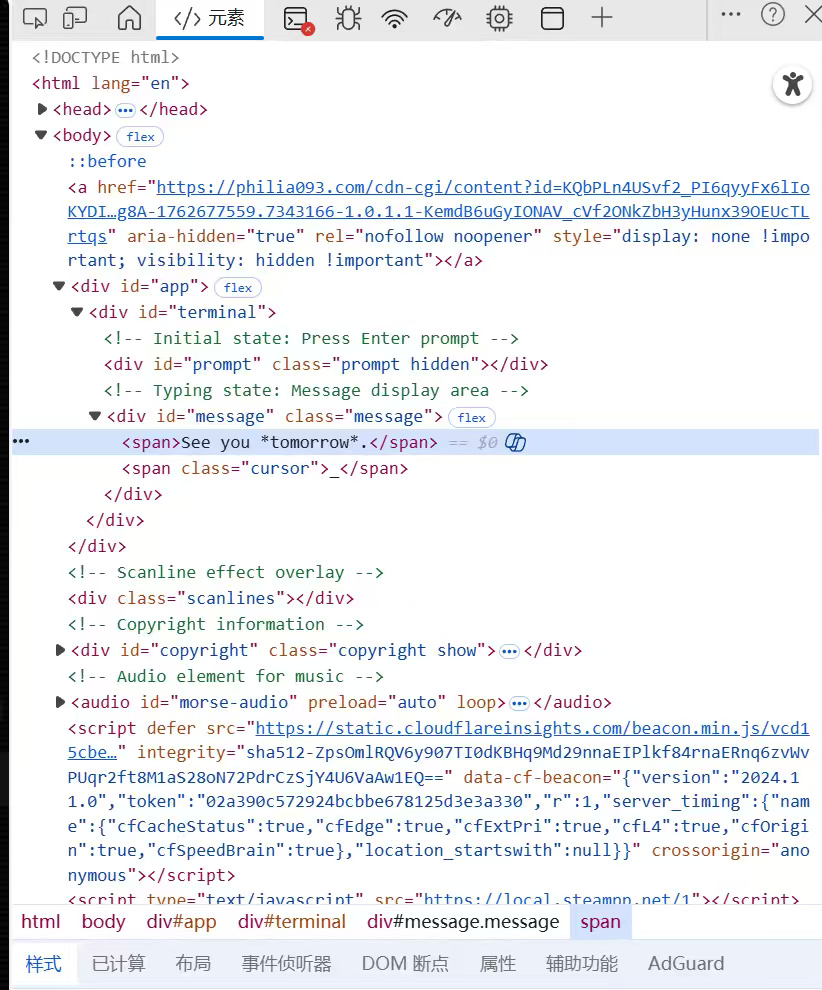822x990 pixels.
Task: Open the Application panel icon
Action: point(551,18)
